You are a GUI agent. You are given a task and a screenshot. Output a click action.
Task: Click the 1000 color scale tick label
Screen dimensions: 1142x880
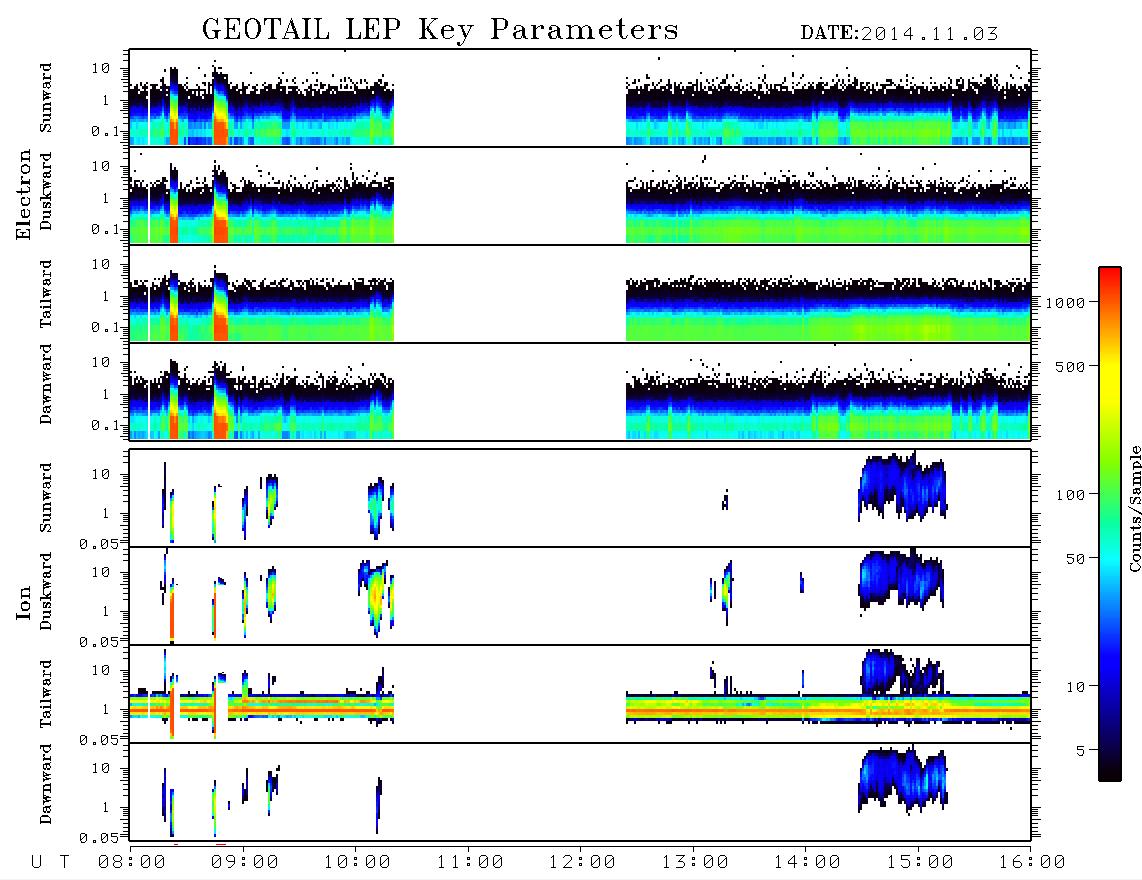[1065, 303]
